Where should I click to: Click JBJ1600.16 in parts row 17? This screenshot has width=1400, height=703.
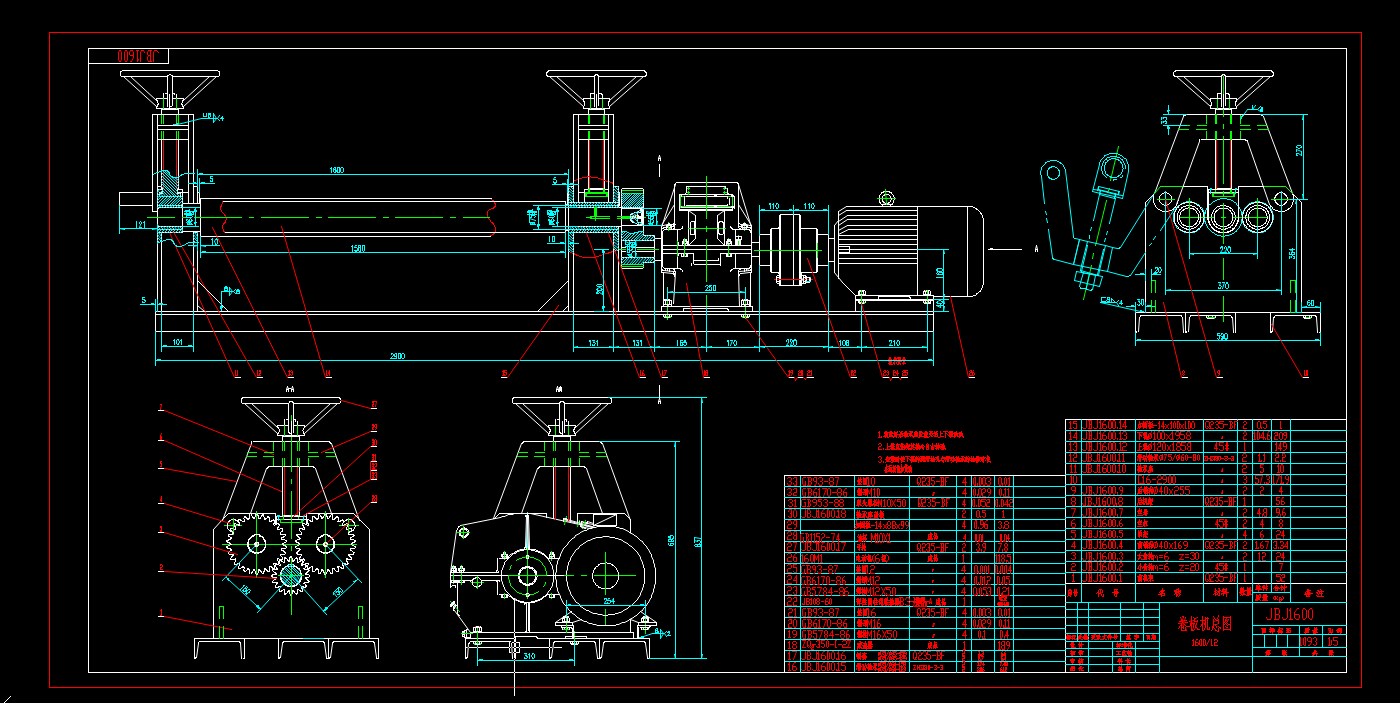pyautogui.click(x=825, y=656)
